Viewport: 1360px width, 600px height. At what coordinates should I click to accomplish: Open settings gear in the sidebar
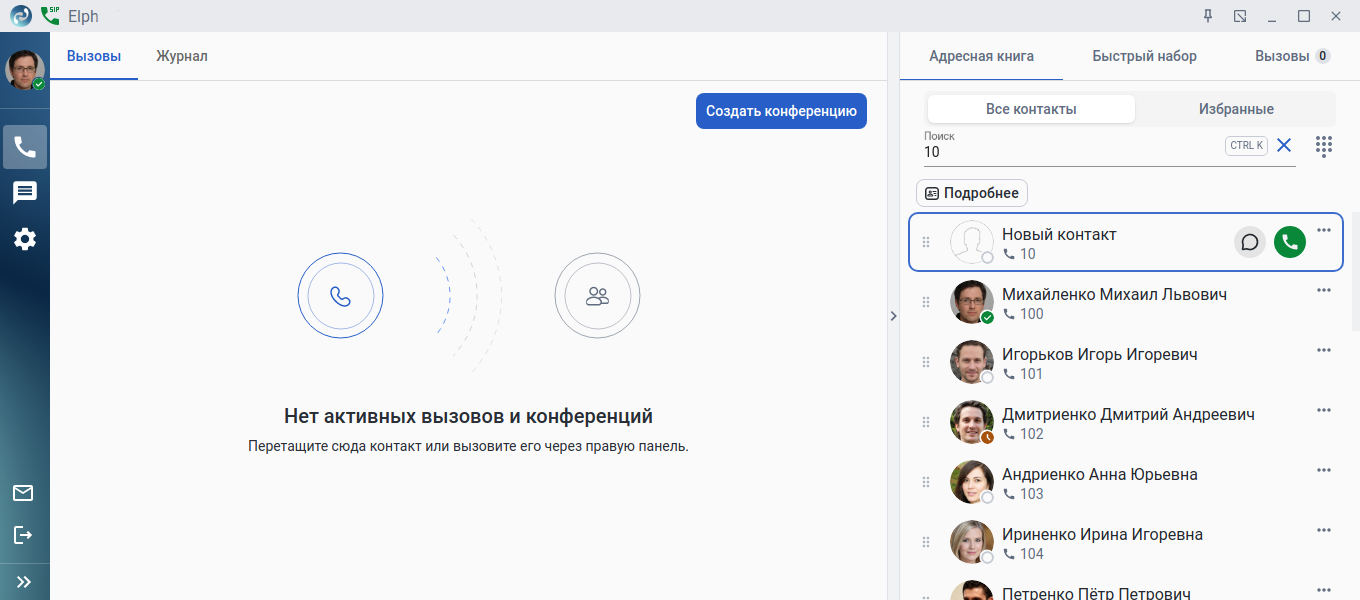(25, 239)
